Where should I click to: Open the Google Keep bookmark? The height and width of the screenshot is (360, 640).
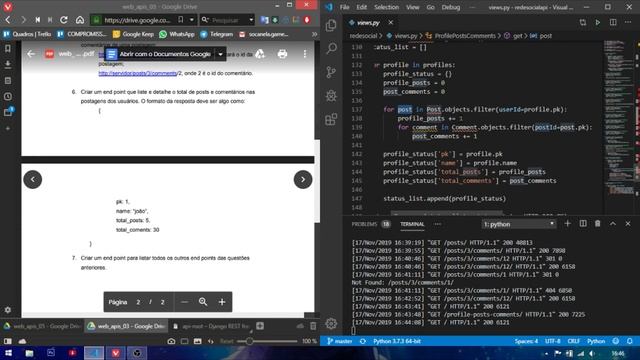point(133,34)
